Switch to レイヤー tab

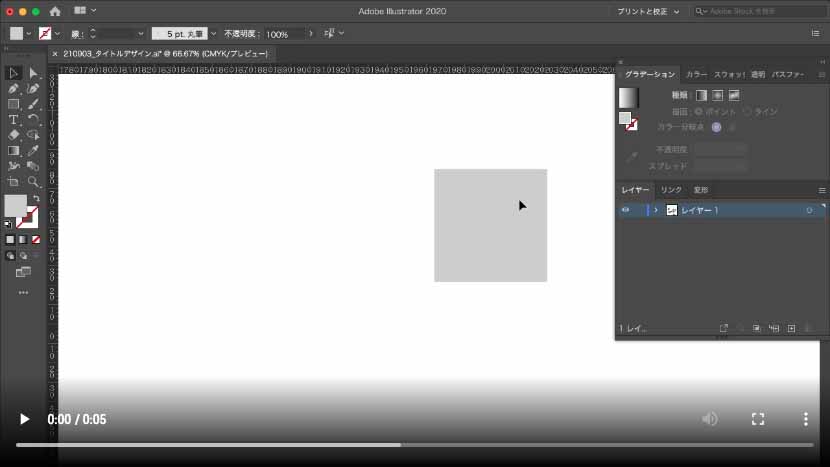[x=635, y=190]
